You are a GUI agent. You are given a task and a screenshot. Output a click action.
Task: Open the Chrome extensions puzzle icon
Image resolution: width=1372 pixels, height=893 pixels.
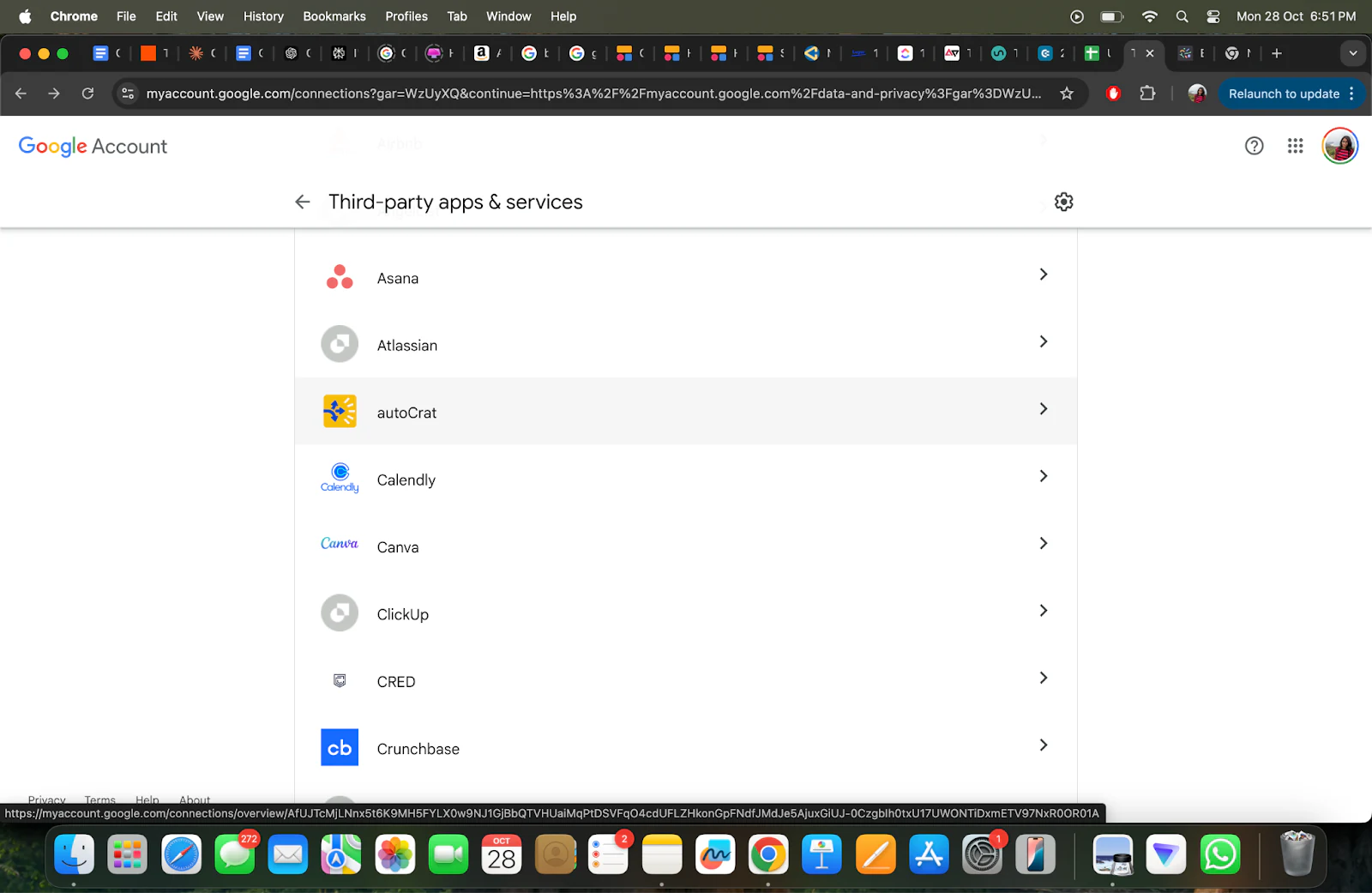pyautogui.click(x=1147, y=94)
